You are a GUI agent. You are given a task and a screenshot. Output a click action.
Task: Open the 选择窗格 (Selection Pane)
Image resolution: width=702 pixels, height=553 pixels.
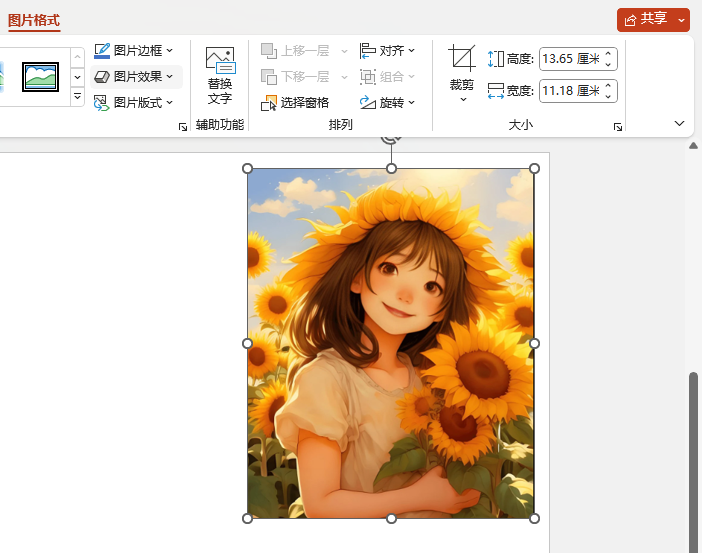tap(298, 102)
